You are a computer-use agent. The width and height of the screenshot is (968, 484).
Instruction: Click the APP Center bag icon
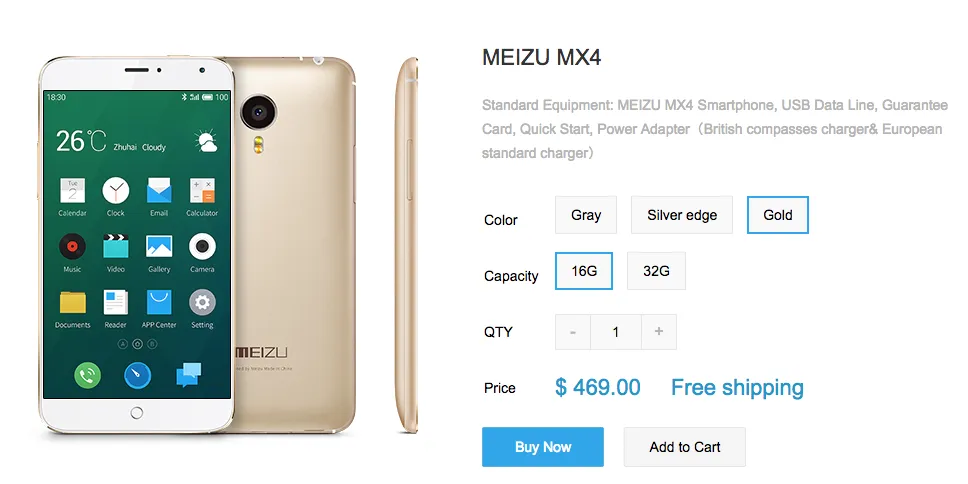[159, 302]
